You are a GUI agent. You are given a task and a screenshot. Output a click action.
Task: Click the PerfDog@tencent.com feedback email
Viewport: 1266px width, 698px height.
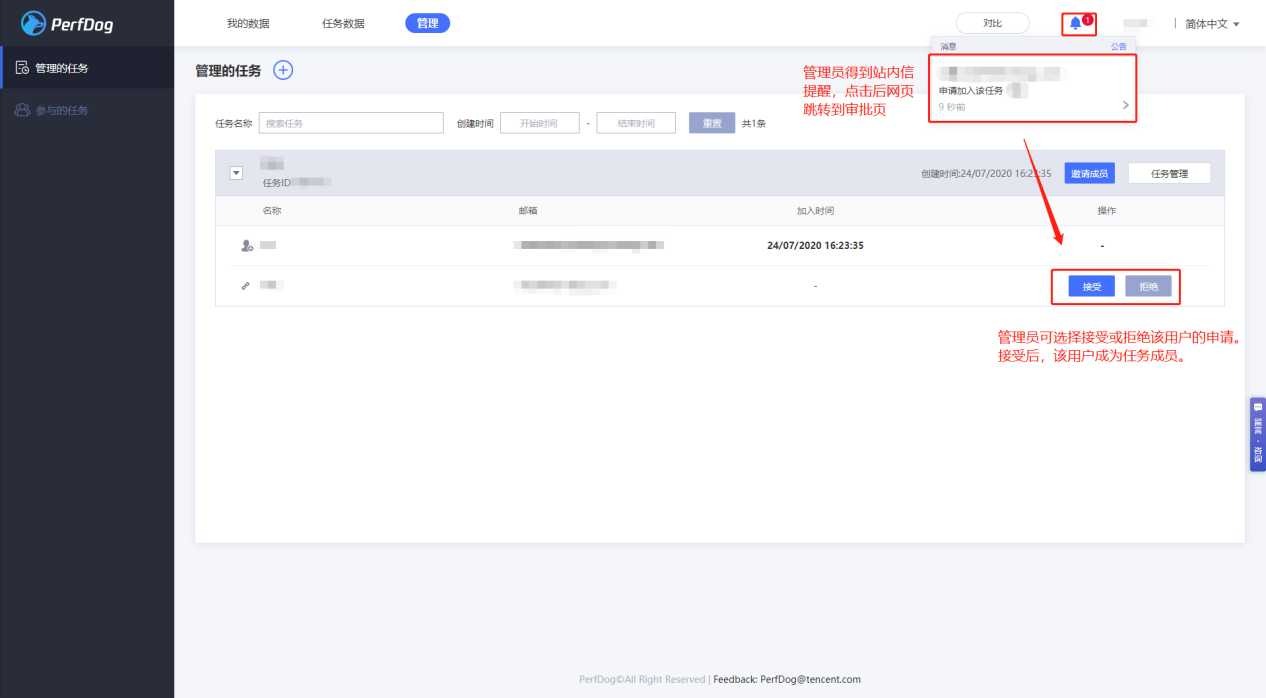point(810,679)
